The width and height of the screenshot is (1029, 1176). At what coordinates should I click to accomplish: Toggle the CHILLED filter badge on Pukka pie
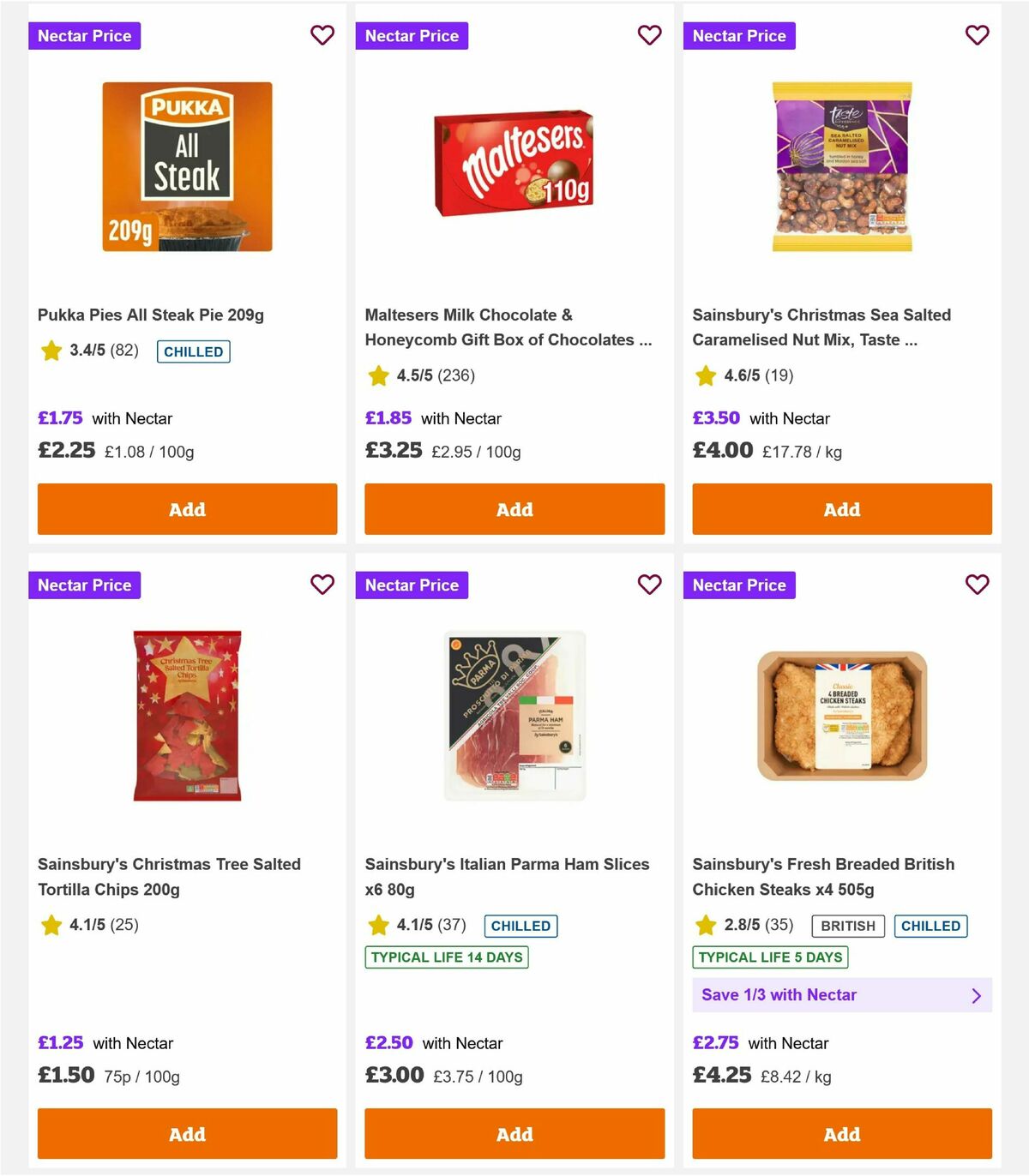193,351
